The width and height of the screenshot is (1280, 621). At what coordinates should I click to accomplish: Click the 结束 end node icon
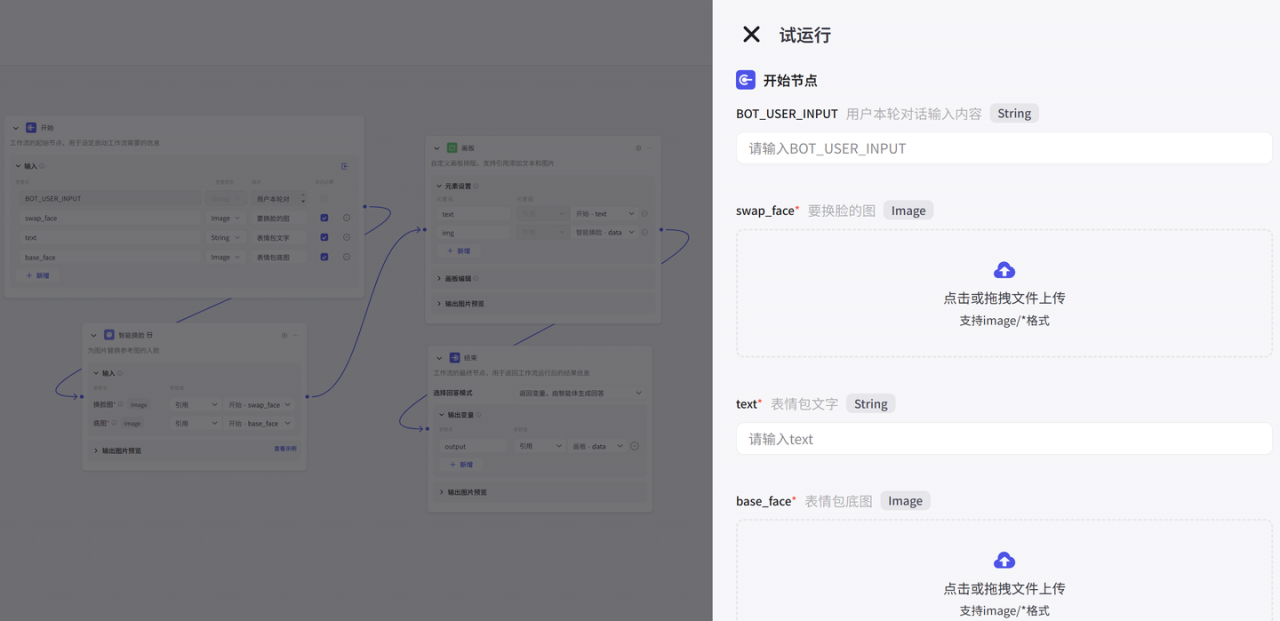[454, 357]
